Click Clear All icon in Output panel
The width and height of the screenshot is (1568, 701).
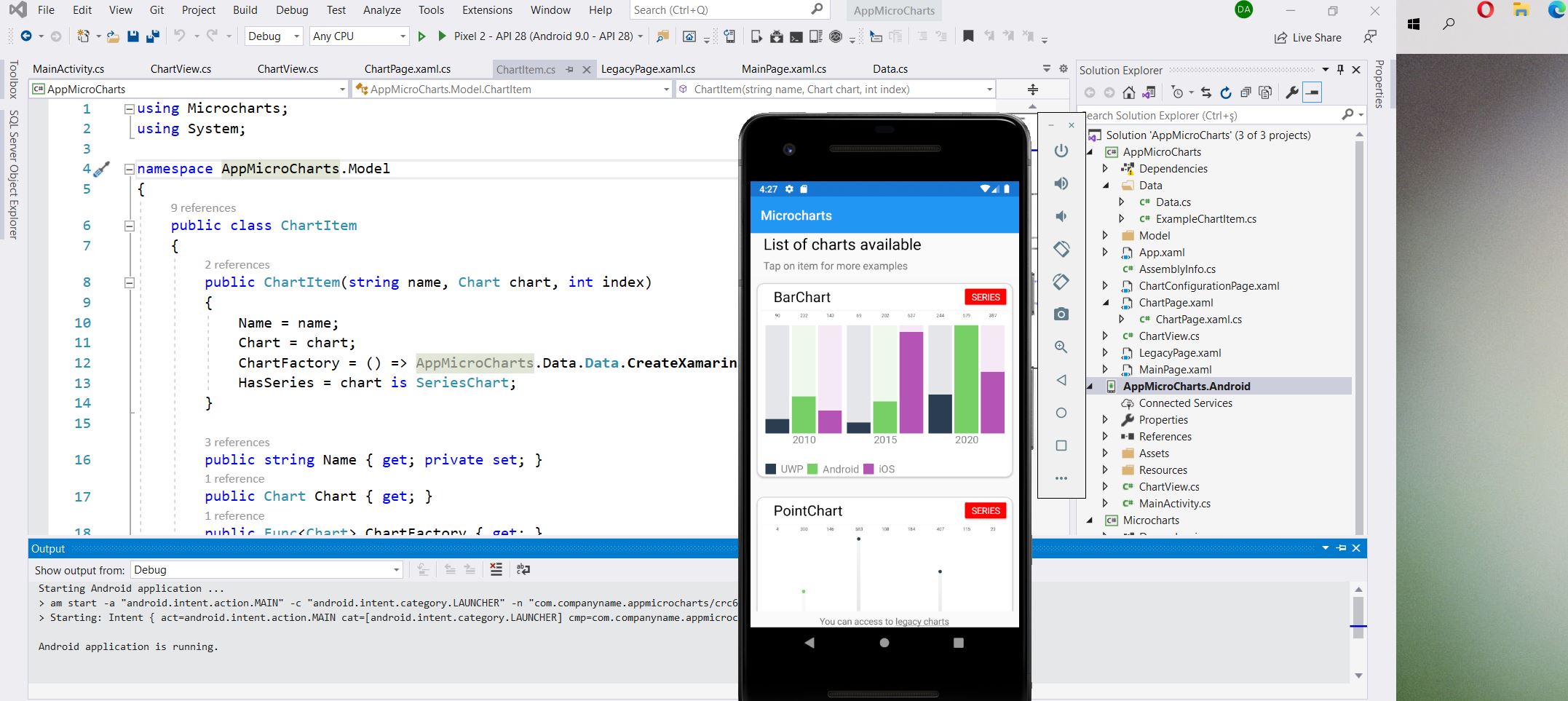tap(496, 569)
